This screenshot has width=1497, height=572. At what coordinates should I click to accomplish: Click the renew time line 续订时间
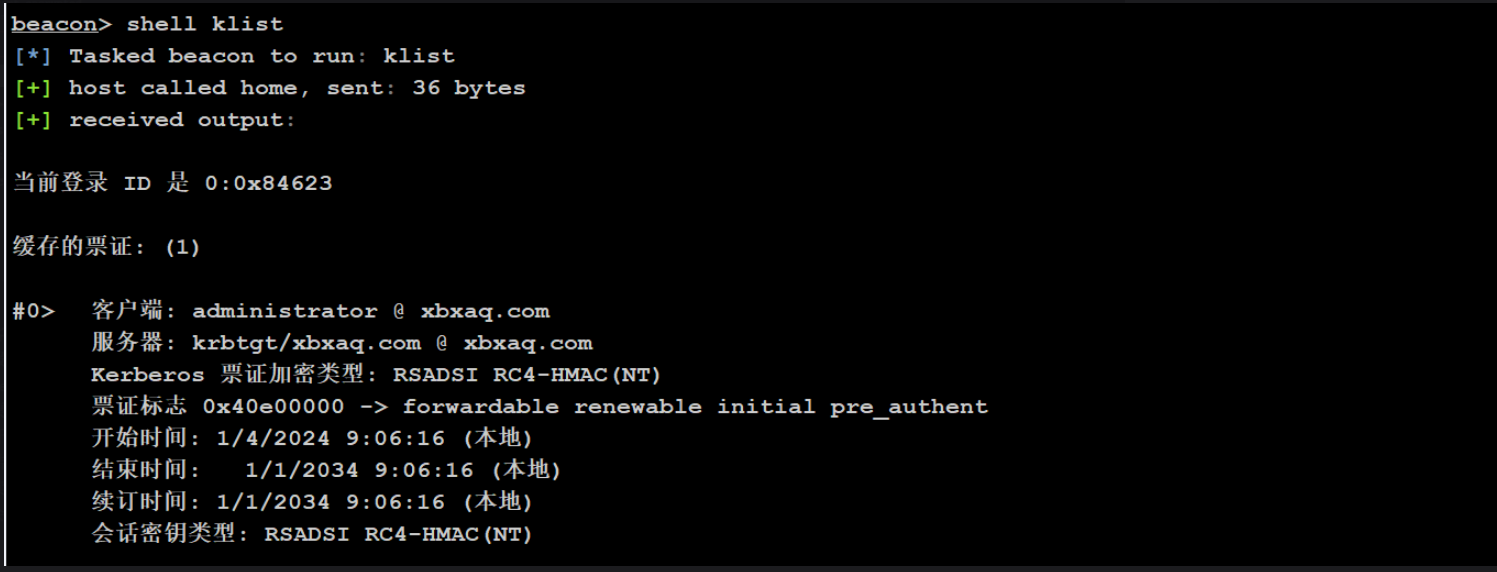(x=312, y=502)
